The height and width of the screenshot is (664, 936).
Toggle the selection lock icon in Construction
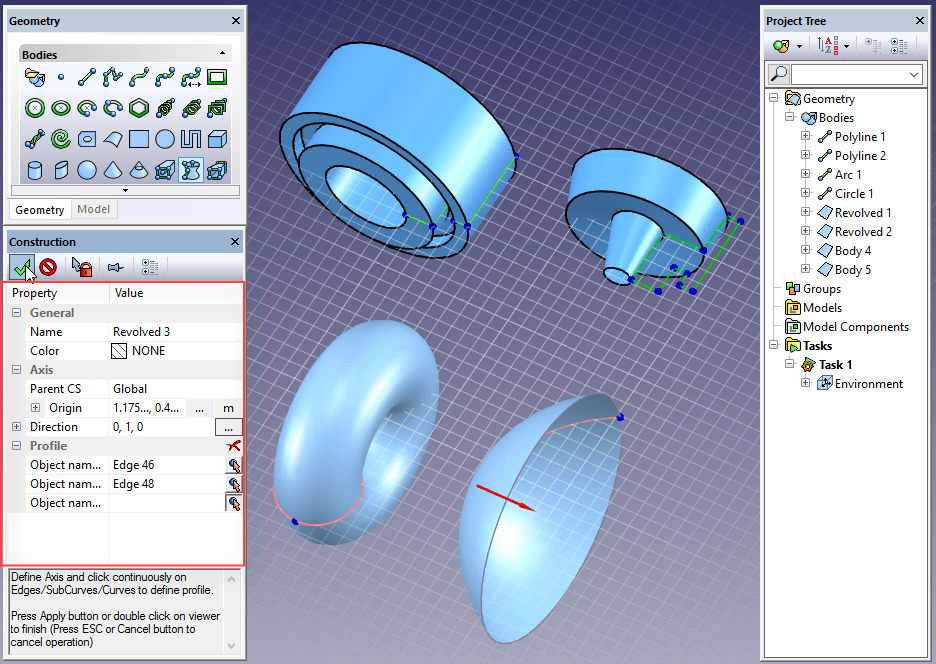81,267
